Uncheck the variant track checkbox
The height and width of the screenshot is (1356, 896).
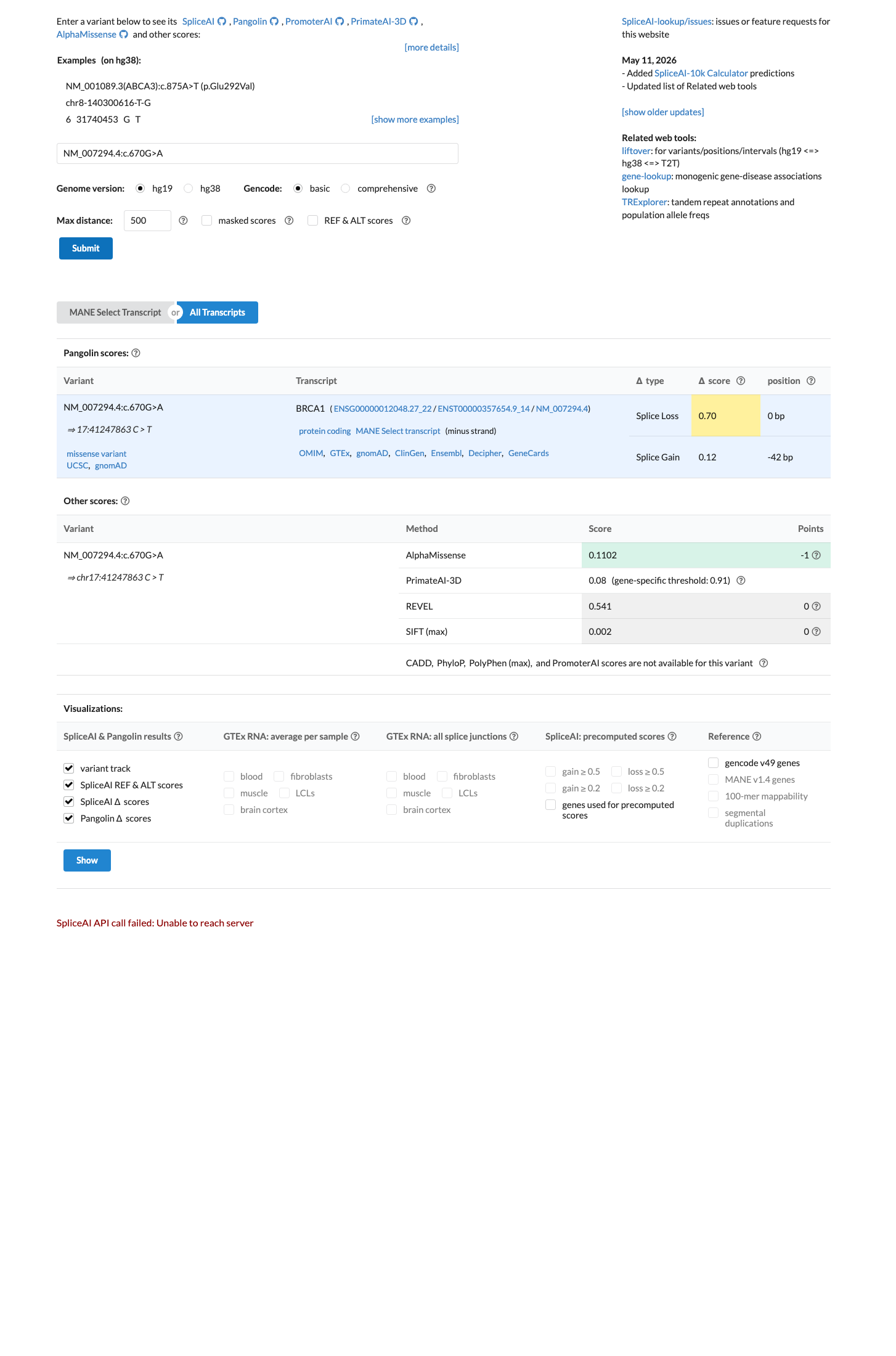[x=69, y=769]
